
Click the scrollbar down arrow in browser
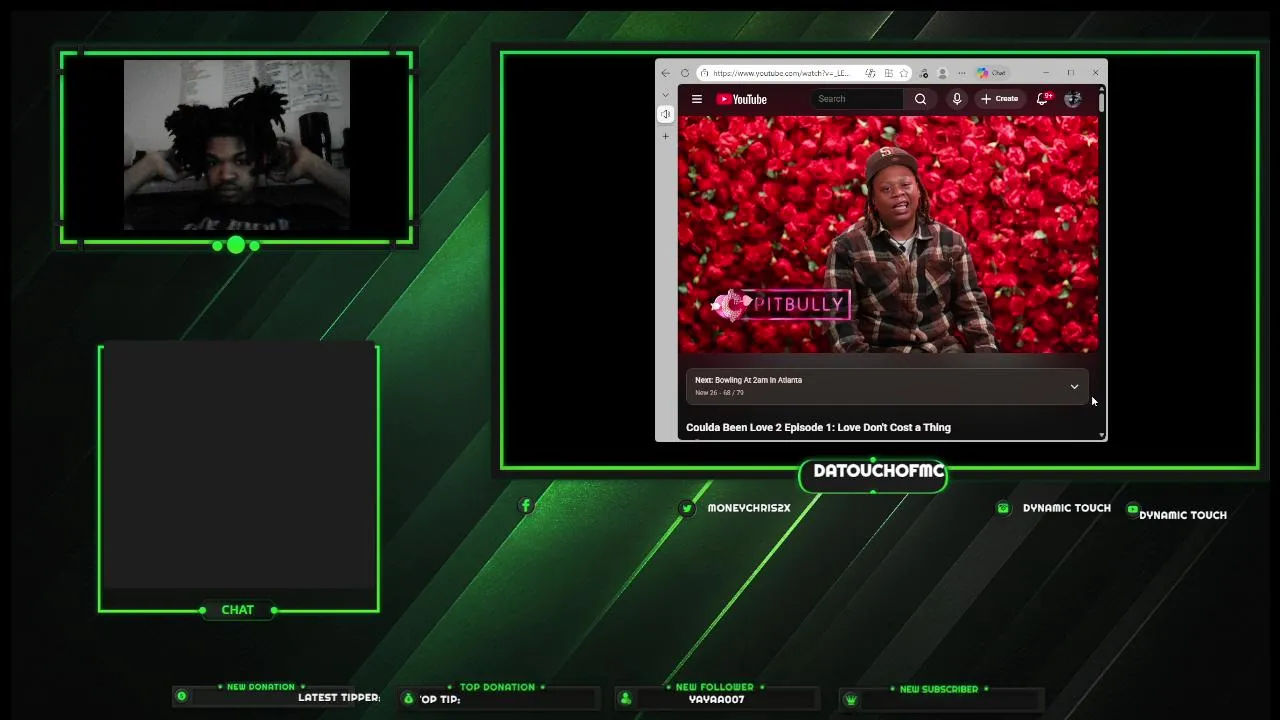(x=1102, y=435)
